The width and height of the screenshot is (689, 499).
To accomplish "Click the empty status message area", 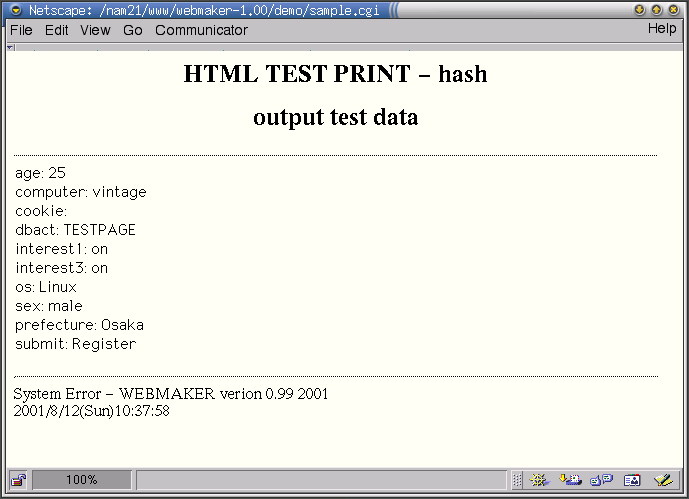I will [320, 480].
